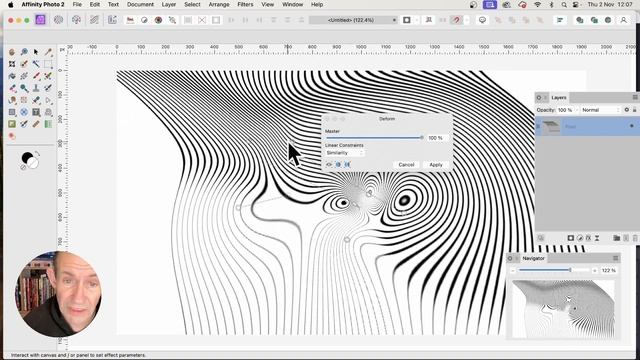Open the Snapping options arrow
Screen dimensions: 640x360
coord(467,20)
